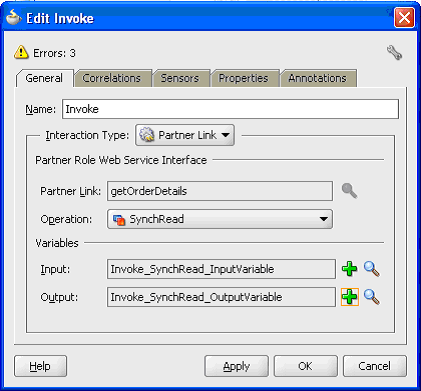This screenshot has height=391, width=421.
Task: Confirm with the OK button
Action: pyautogui.click(x=306, y=366)
